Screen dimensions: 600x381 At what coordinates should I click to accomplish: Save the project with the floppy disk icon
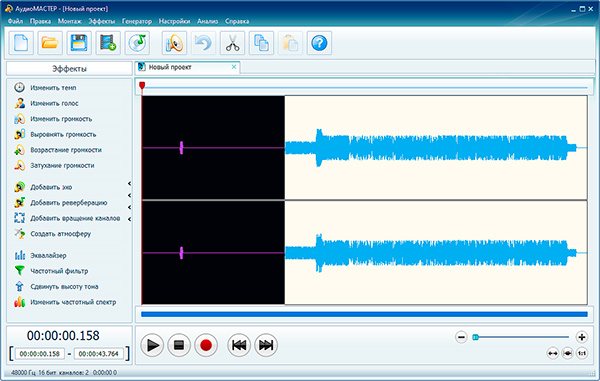click(79, 43)
